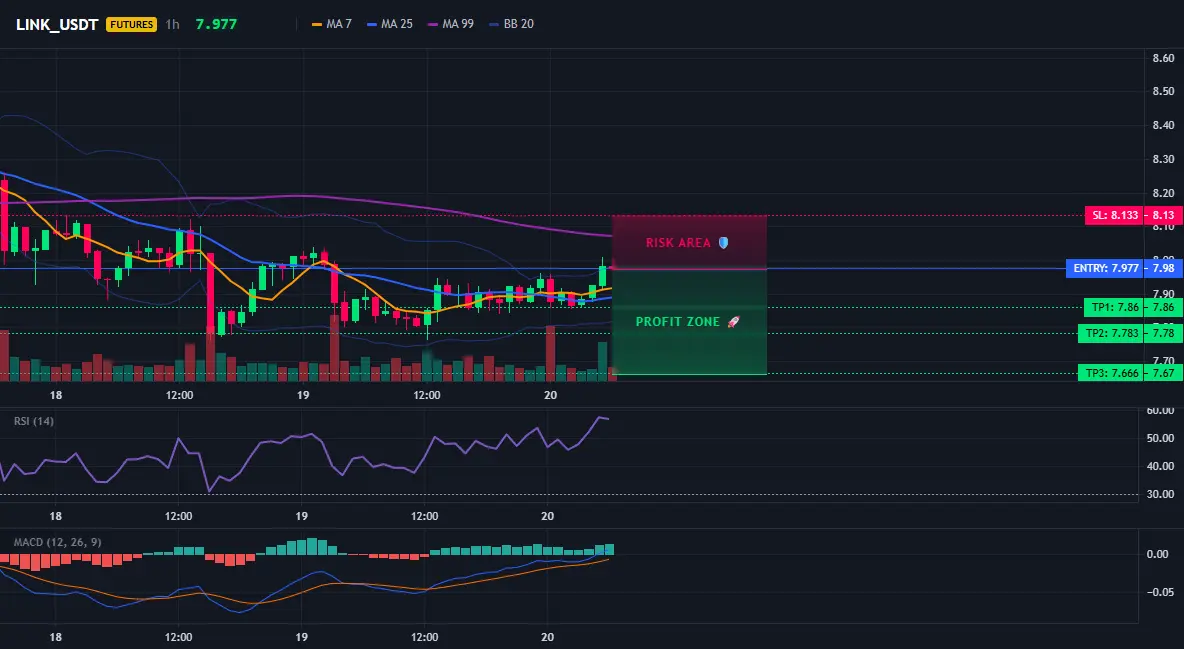Toggle the BB 20 legend entry
Viewport: 1184px width, 649px height.
point(511,24)
